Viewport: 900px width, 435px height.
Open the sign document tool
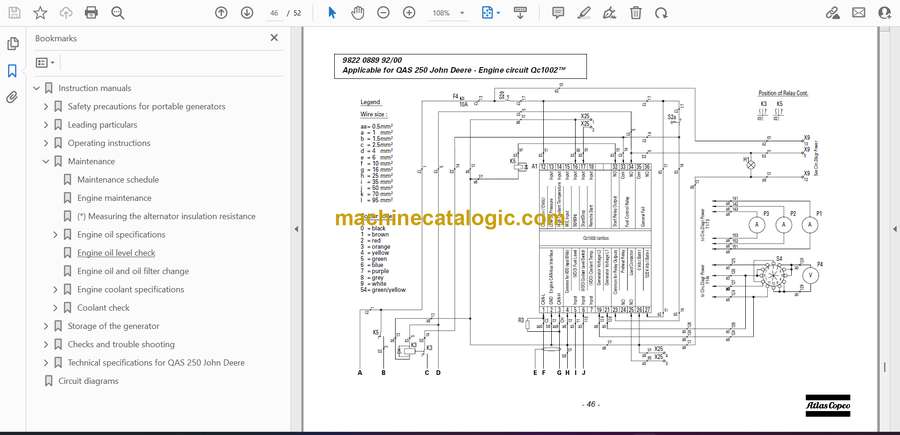(610, 13)
